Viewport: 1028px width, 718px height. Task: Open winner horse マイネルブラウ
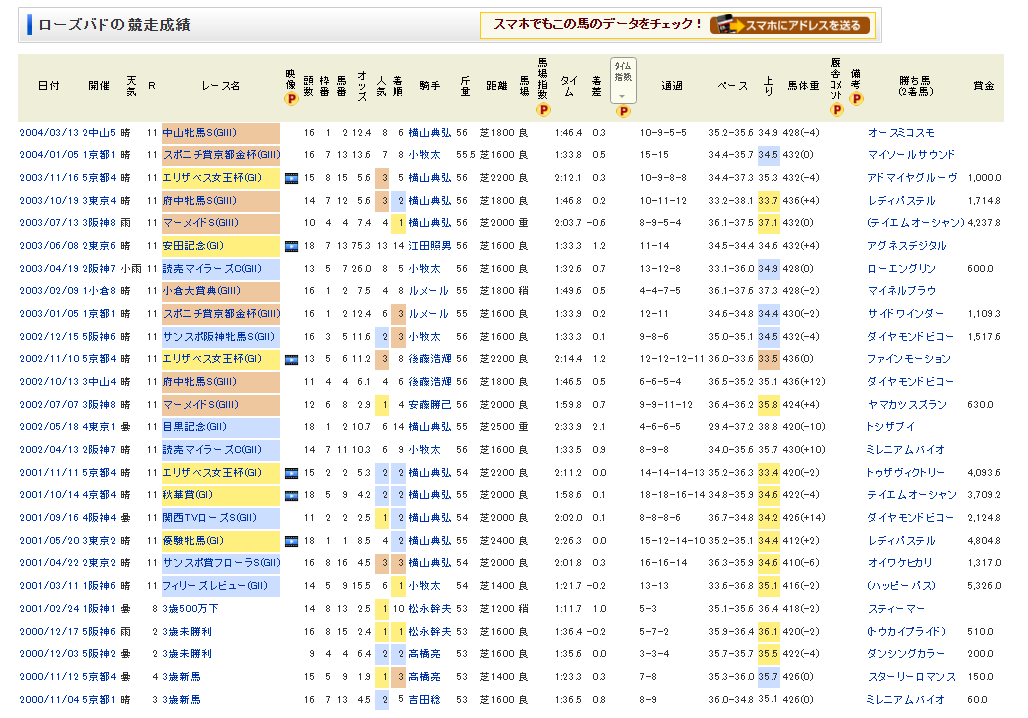(x=901, y=291)
